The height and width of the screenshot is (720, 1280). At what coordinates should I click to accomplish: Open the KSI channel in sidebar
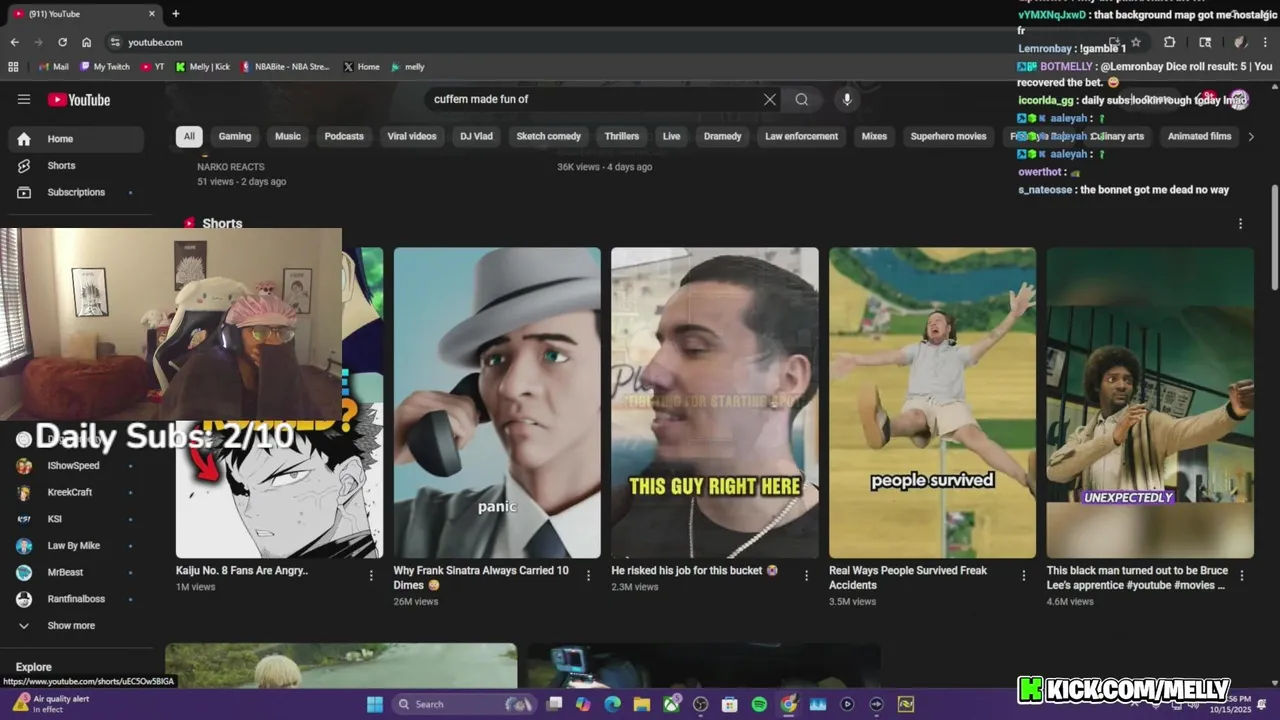(x=76, y=519)
